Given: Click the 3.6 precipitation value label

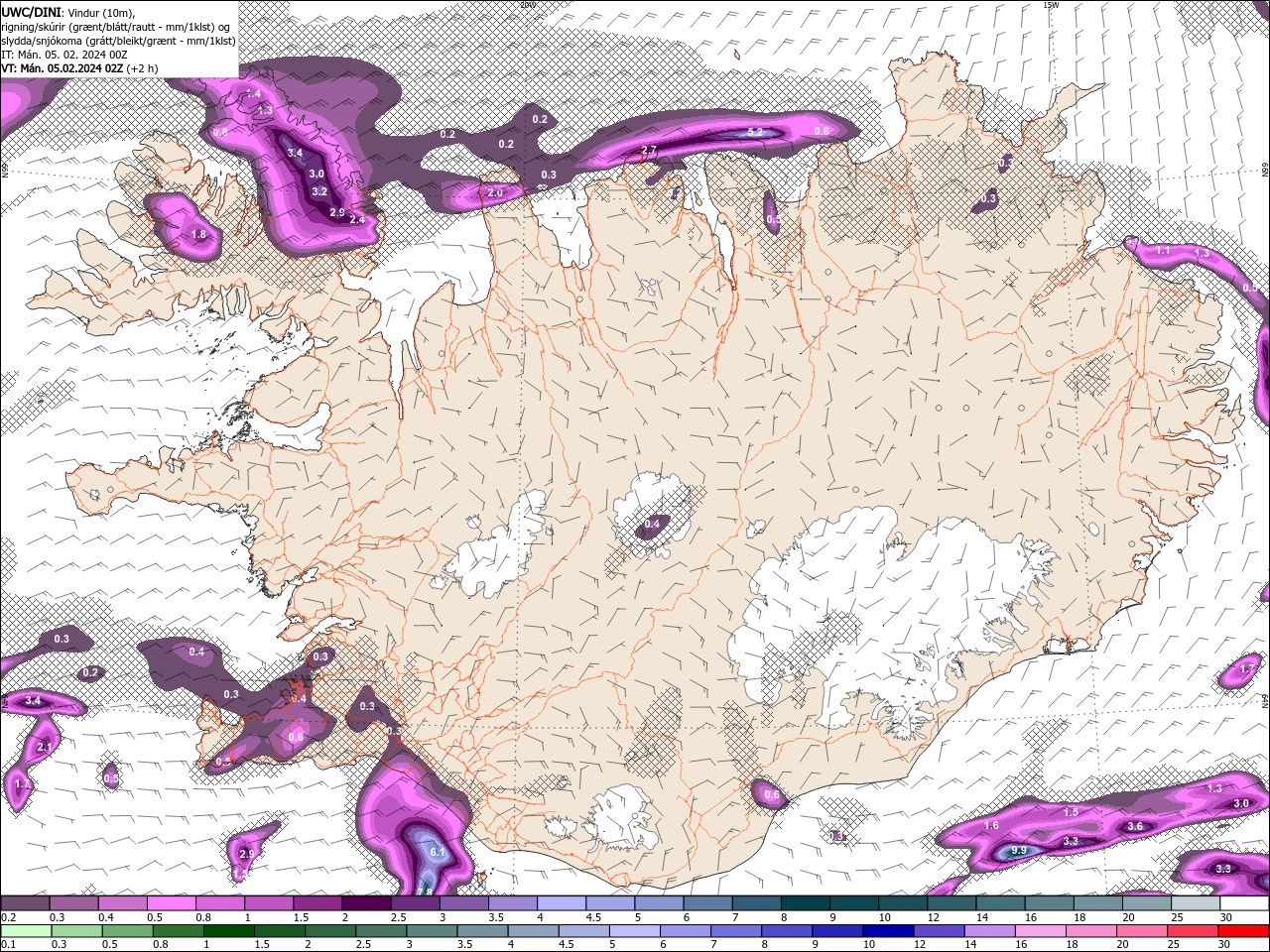Looking at the screenshot, I should pos(1136,826).
